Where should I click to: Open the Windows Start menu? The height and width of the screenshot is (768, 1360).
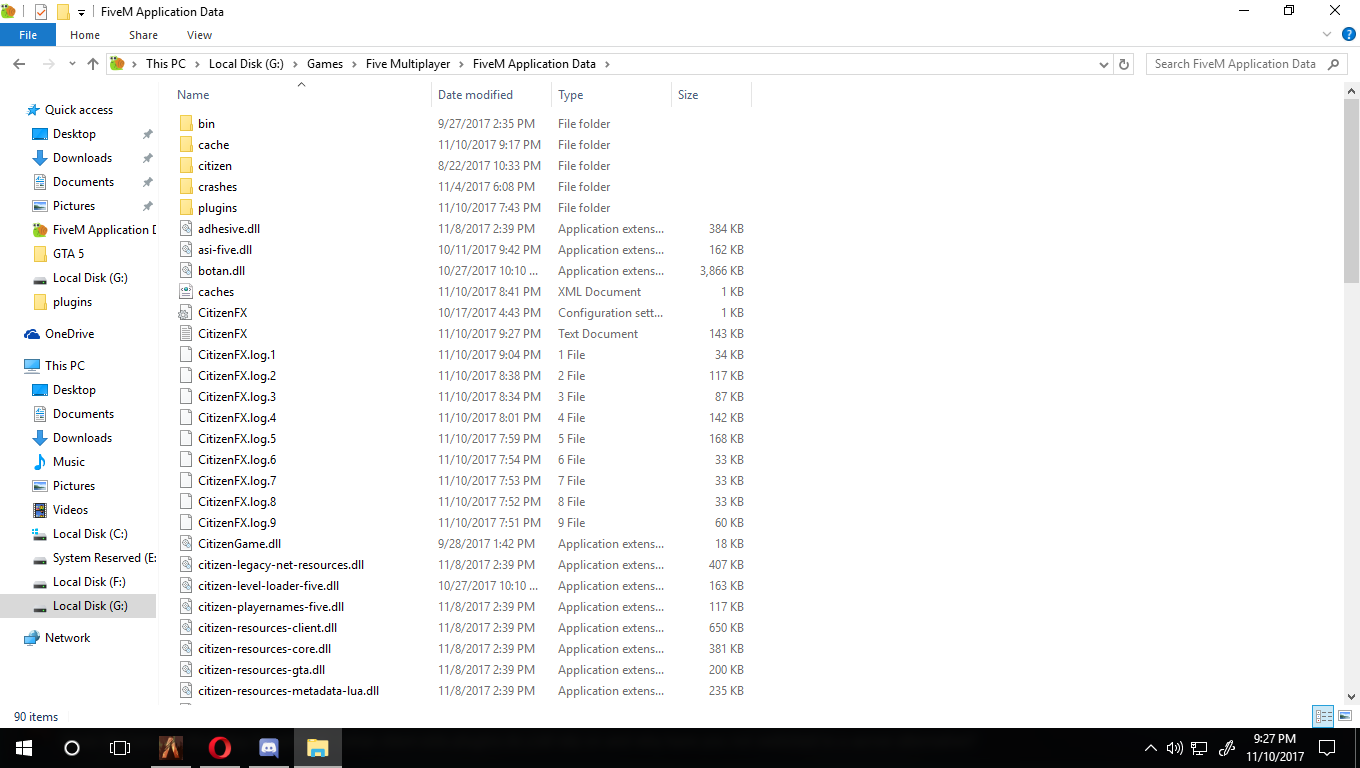[24, 748]
